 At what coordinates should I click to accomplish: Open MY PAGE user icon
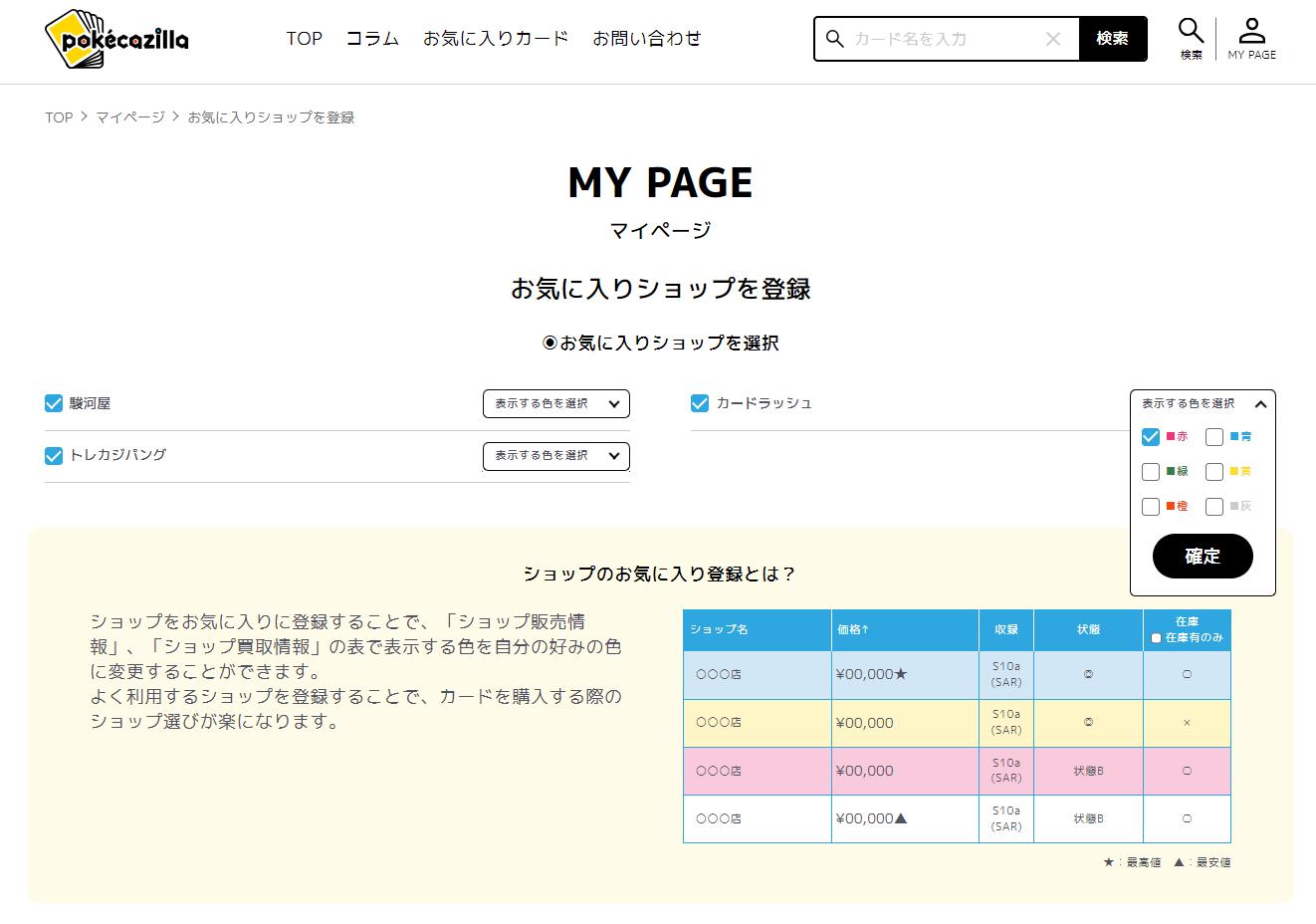point(1251,39)
